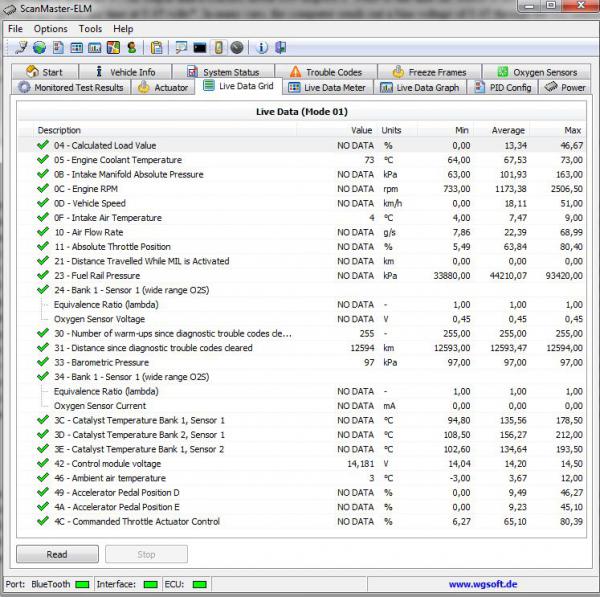This screenshot has height=597, width=600.
Task: Open the www.wgsoft.de link
Action: tap(482, 584)
